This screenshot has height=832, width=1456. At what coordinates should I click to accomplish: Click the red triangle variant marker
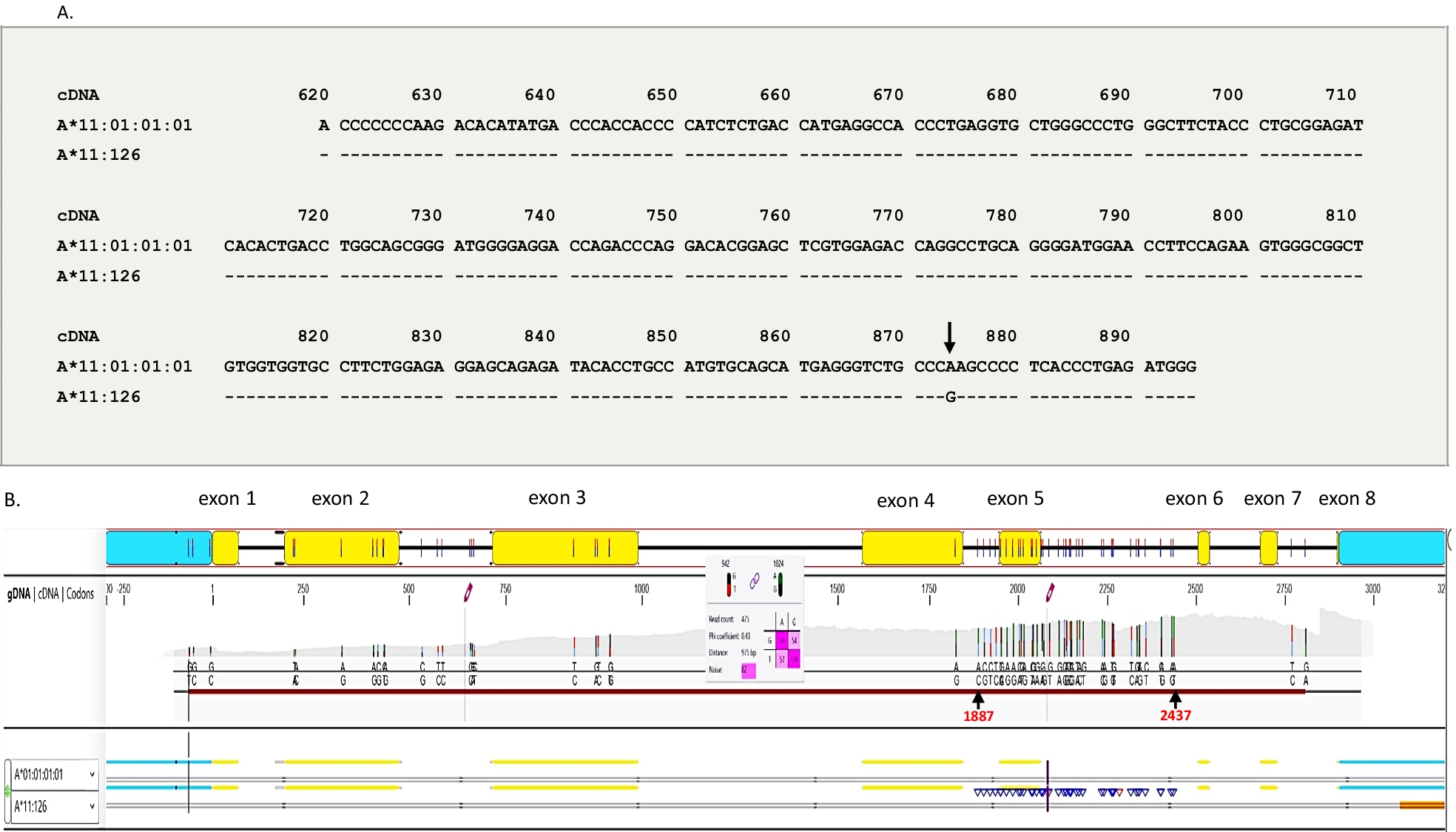pos(1119,793)
